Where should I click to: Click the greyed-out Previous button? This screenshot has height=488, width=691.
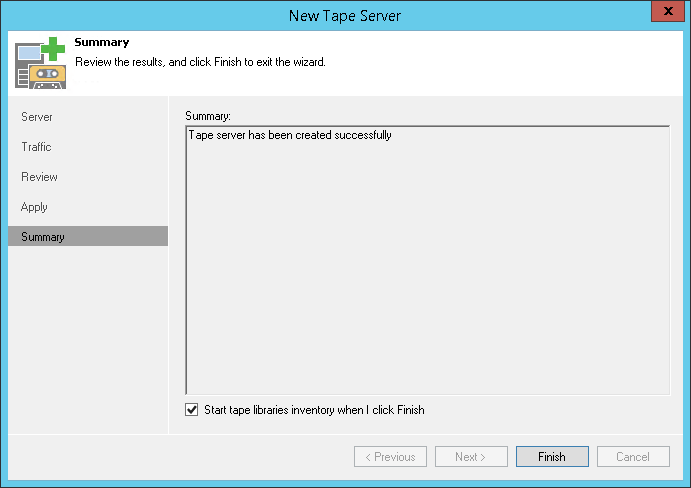tap(390, 457)
